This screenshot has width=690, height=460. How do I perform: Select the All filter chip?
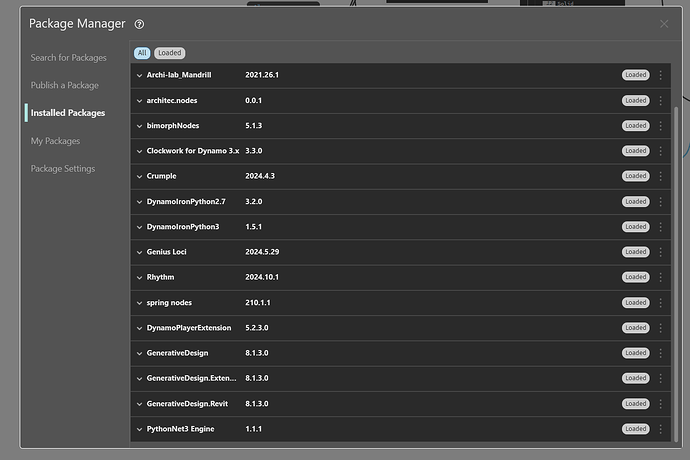pyautogui.click(x=142, y=53)
